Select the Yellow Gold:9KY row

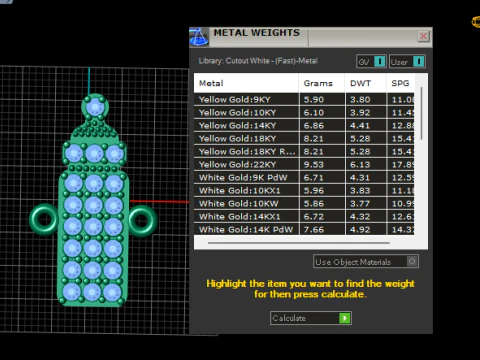tap(304, 100)
